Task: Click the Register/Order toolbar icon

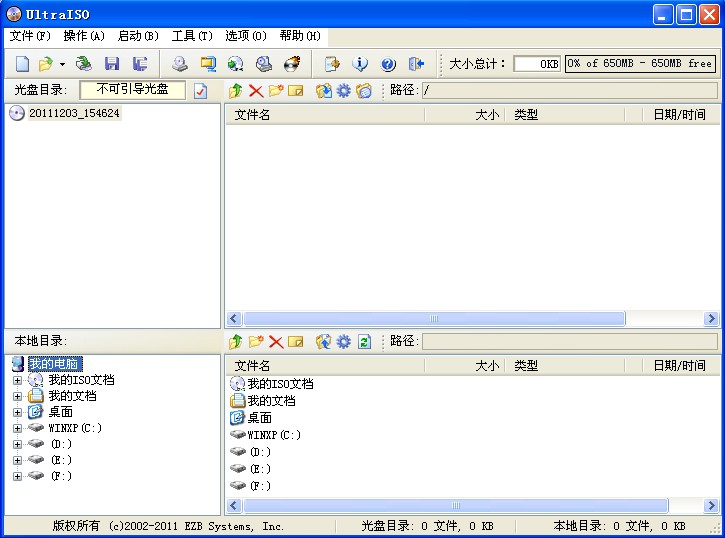Action: (x=332, y=63)
